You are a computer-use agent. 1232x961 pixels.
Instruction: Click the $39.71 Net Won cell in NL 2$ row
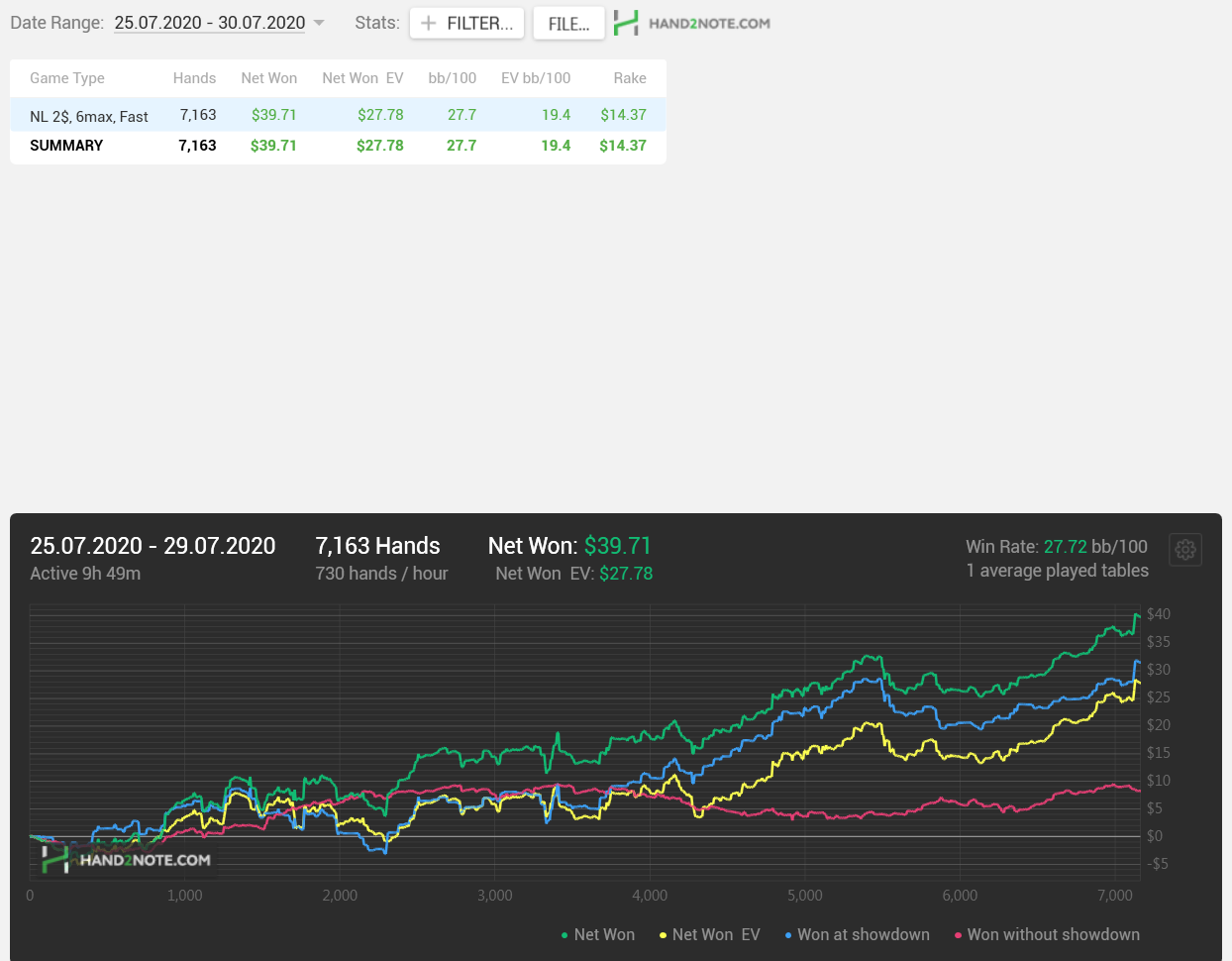(x=274, y=115)
